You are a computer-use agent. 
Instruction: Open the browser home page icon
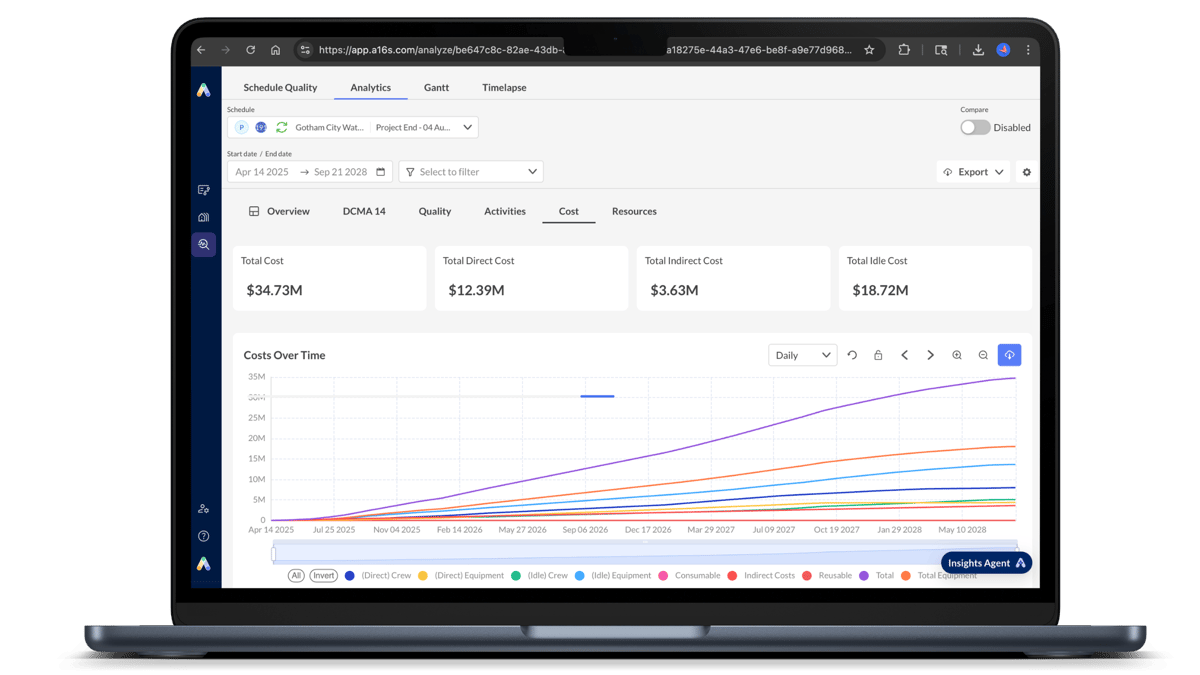275,50
